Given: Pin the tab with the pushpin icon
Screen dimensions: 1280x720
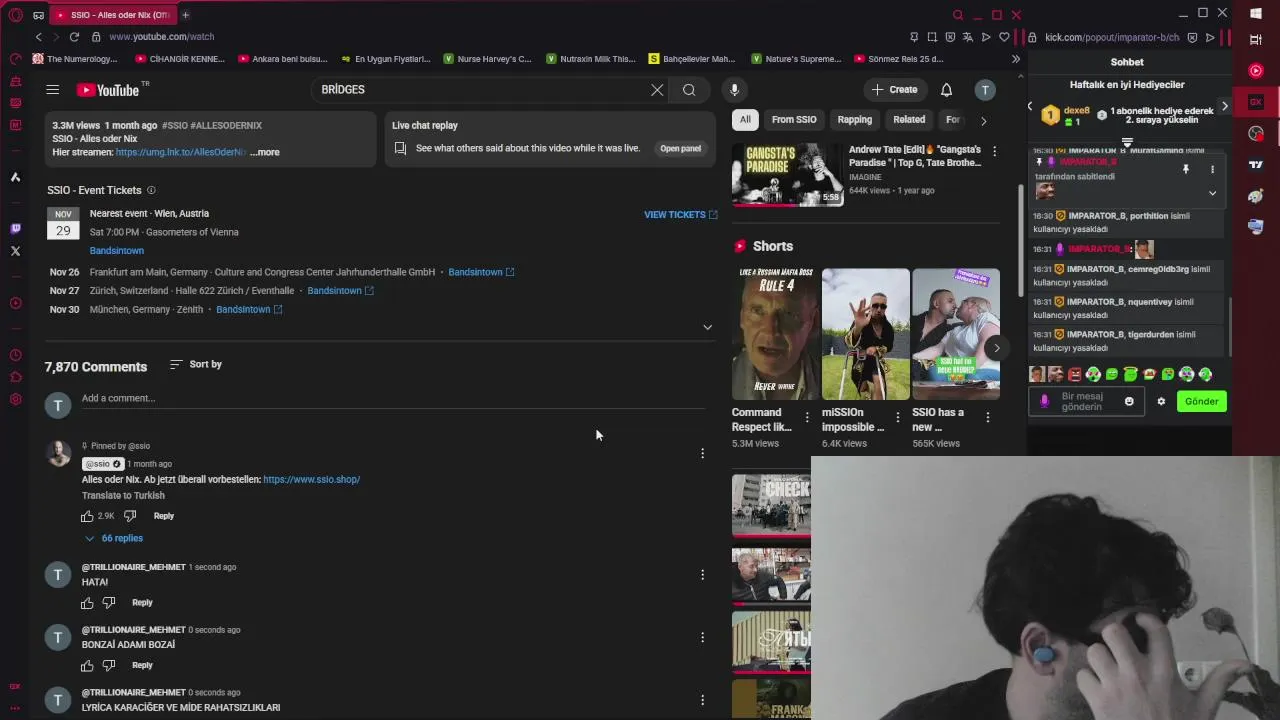Looking at the screenshot, I should click(x=913, y=37).
